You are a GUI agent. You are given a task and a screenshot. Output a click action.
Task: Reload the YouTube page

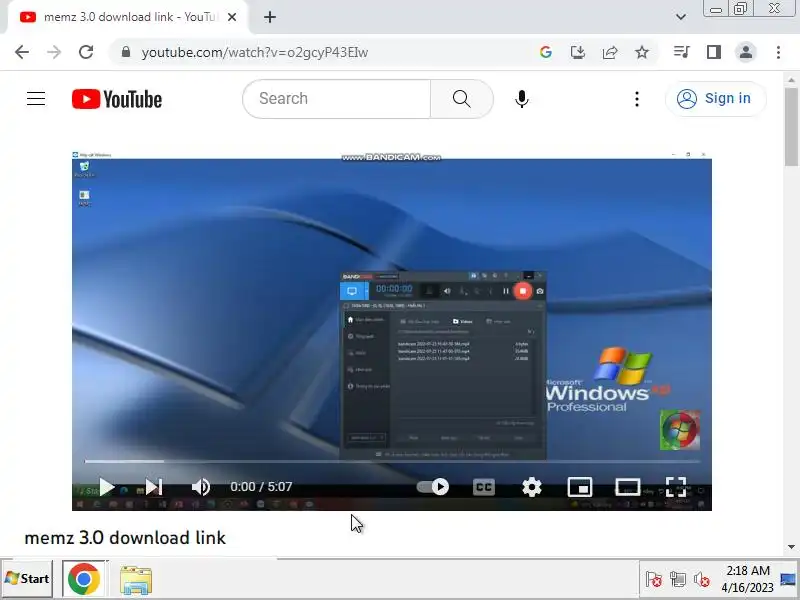click(86, 52)
